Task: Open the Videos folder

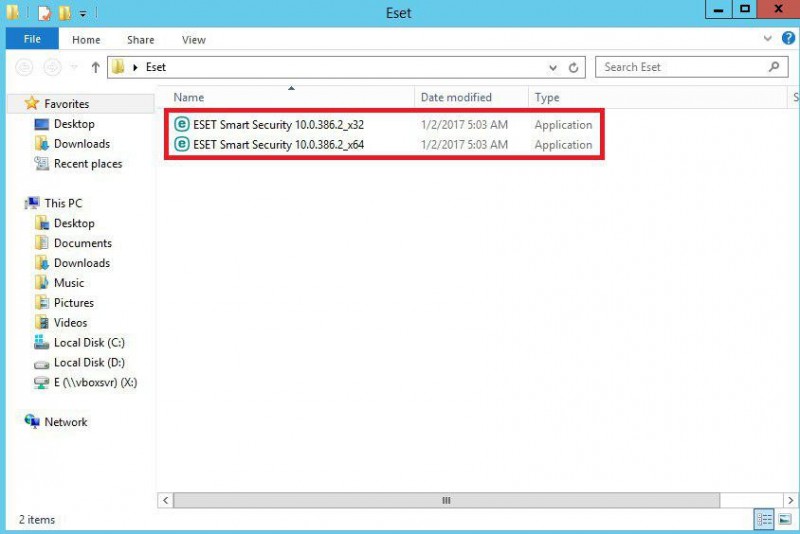Action: (70, 322)
